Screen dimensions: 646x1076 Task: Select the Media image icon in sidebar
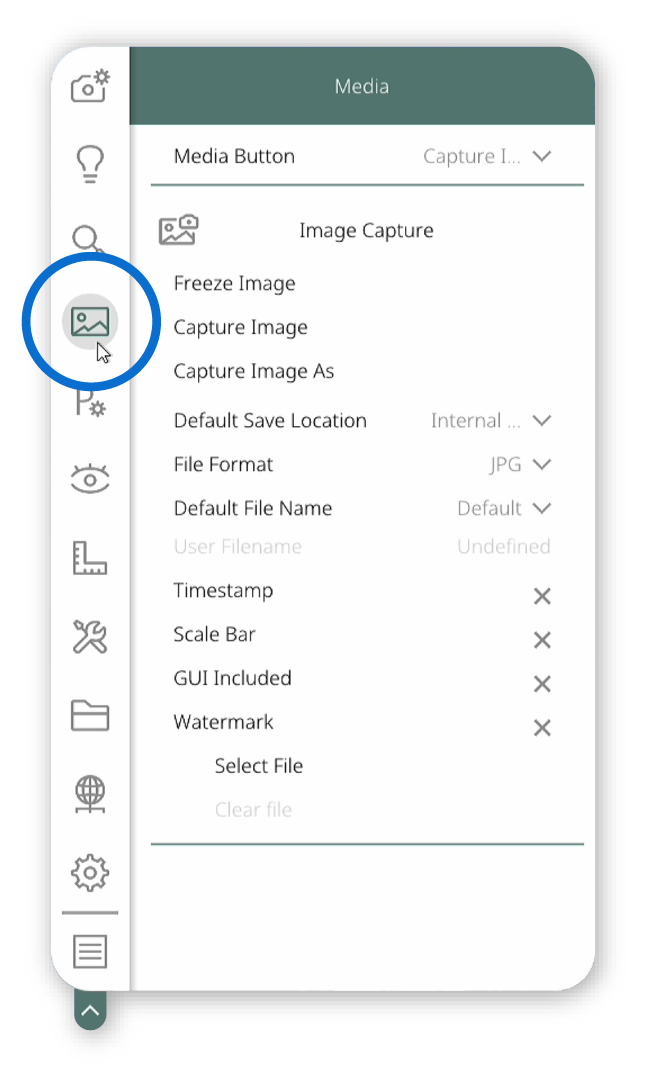click(90, 321)
